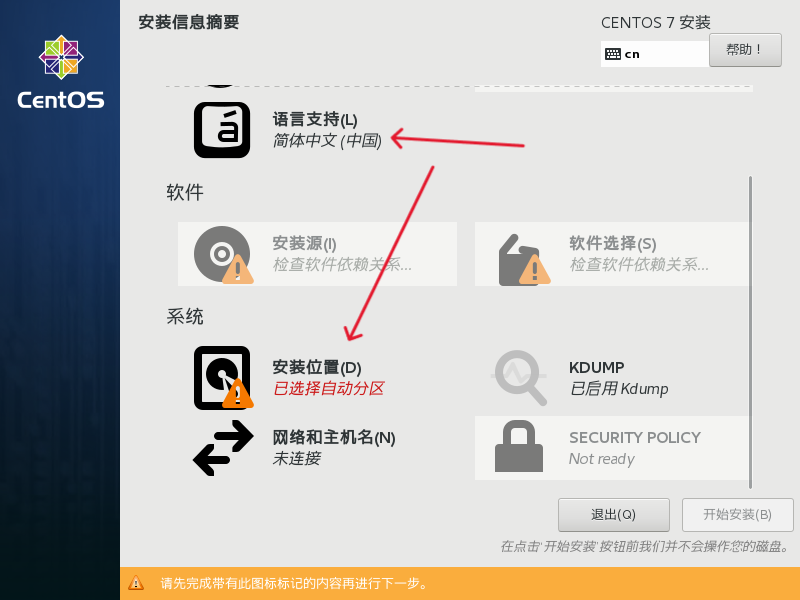Open the Language Support (语言支持) icon
The width and height of the screenshot is (800, 600).
pyautogui.click(x=222, y=130)
